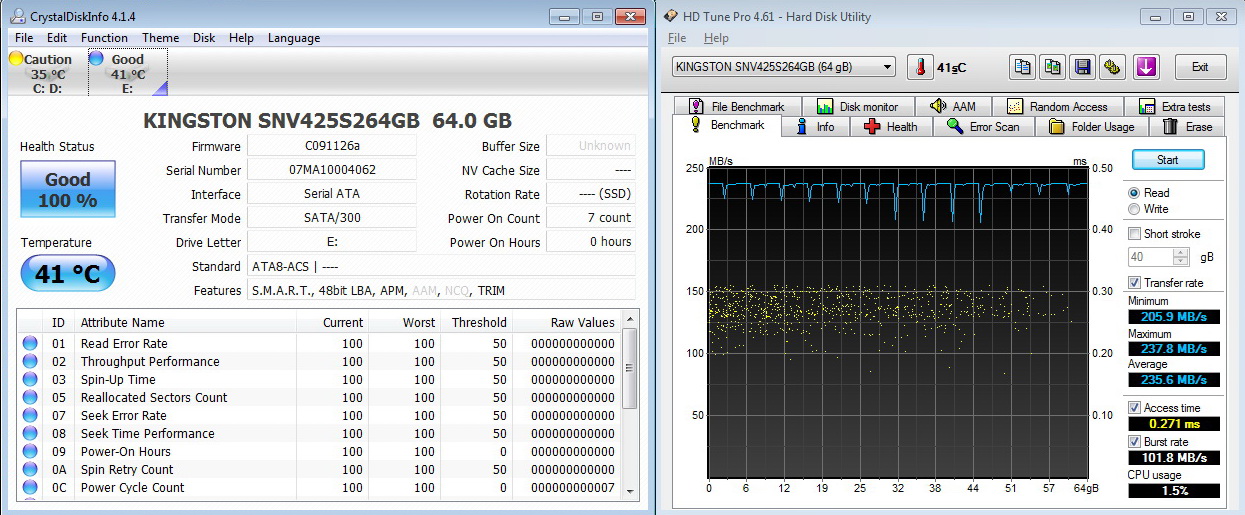Open the HD Tune options (gears) icon
Viewport: 1245px width, 515px height.
[1112, 67]
